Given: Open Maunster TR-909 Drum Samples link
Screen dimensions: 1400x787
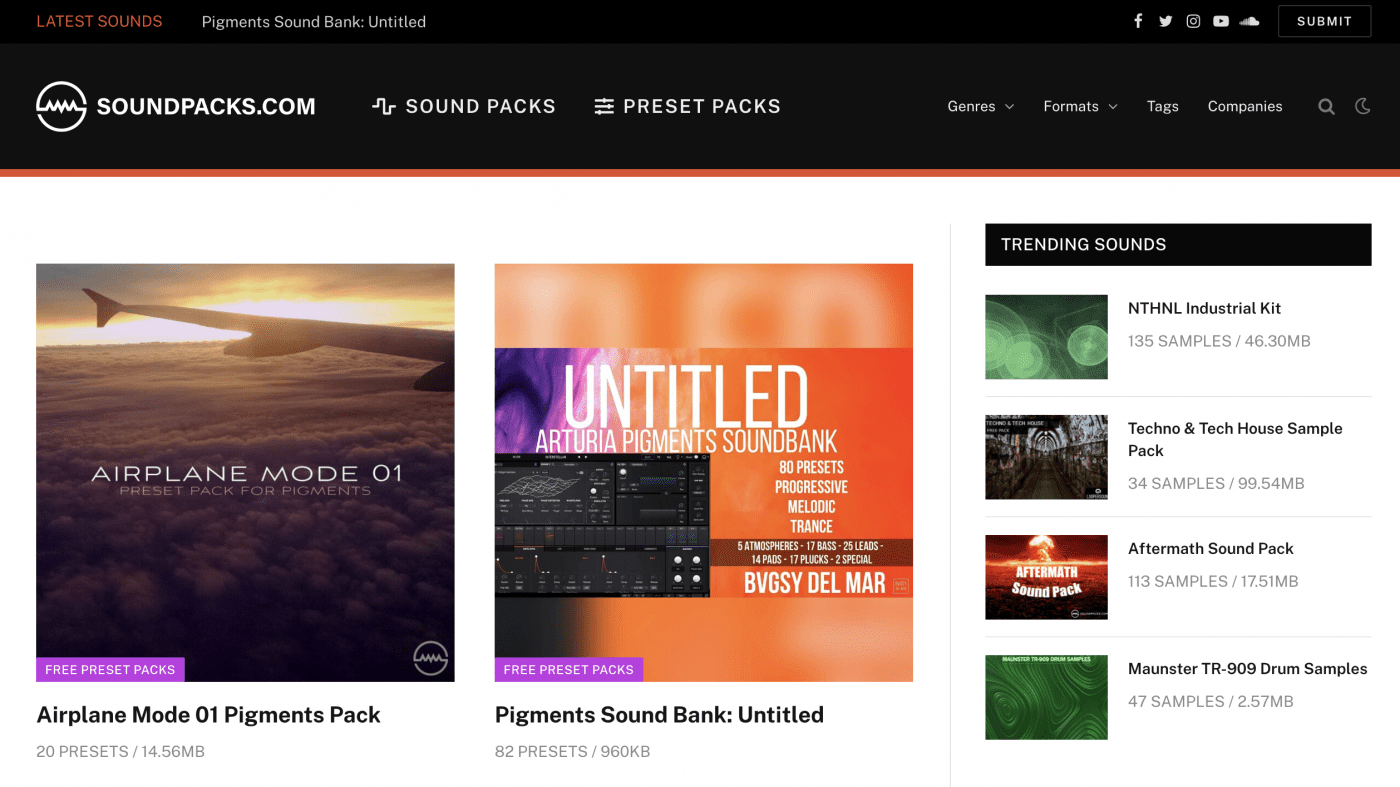Looking at the screenshot, I should click(x=1247, y=668).
